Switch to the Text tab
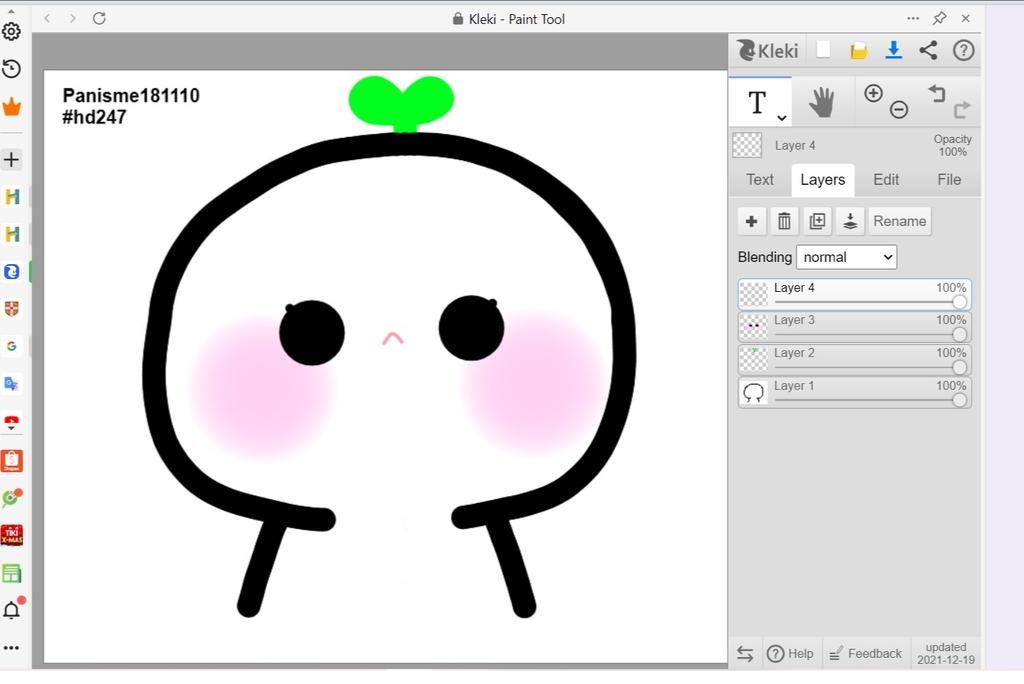1024x684 pixels. pyautogui.click(x=760, y=180)
